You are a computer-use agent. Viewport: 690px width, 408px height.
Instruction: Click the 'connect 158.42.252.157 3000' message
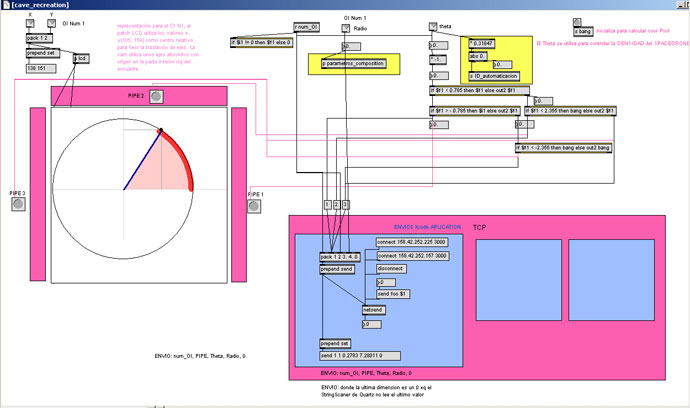(x=411, y=256)
